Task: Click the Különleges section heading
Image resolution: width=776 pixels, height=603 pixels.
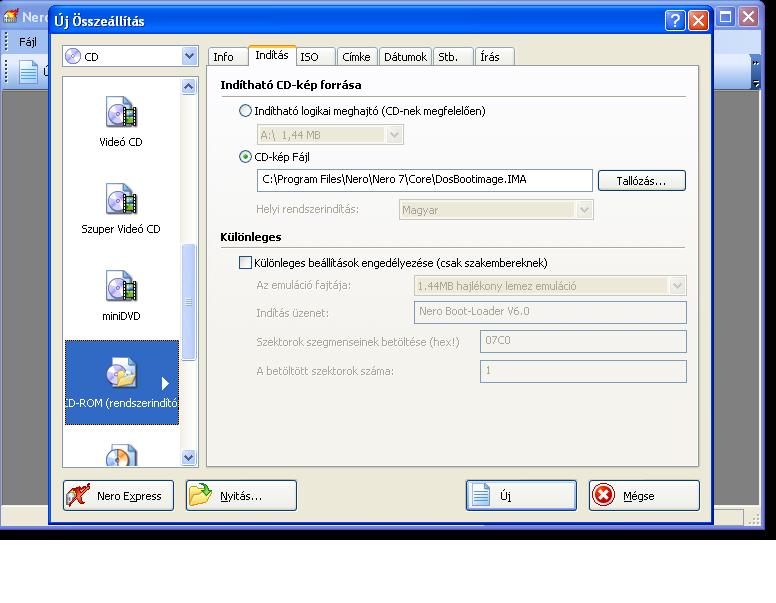Action: point(250,237)
